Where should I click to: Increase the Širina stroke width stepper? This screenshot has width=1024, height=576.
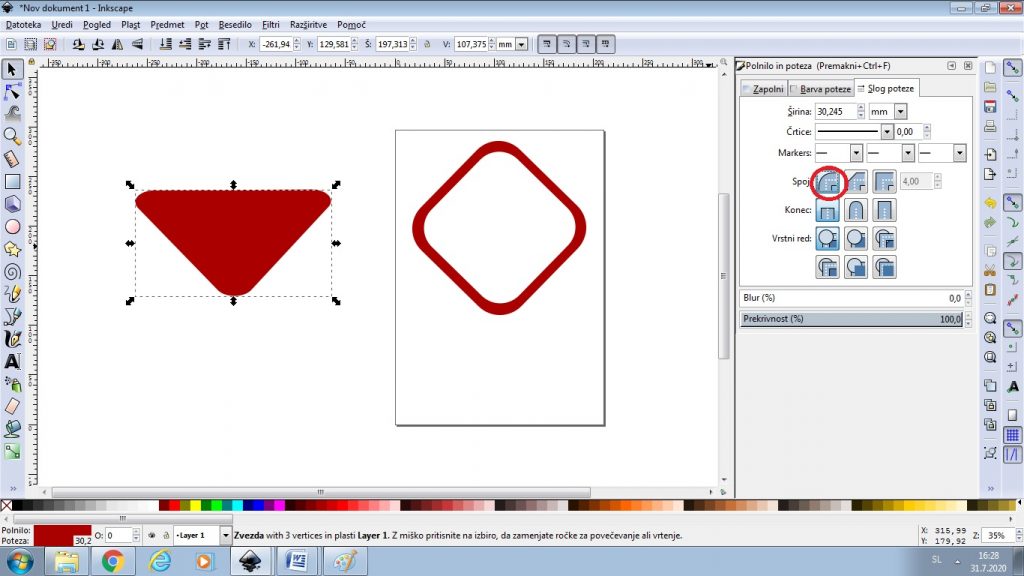point(861,108)
